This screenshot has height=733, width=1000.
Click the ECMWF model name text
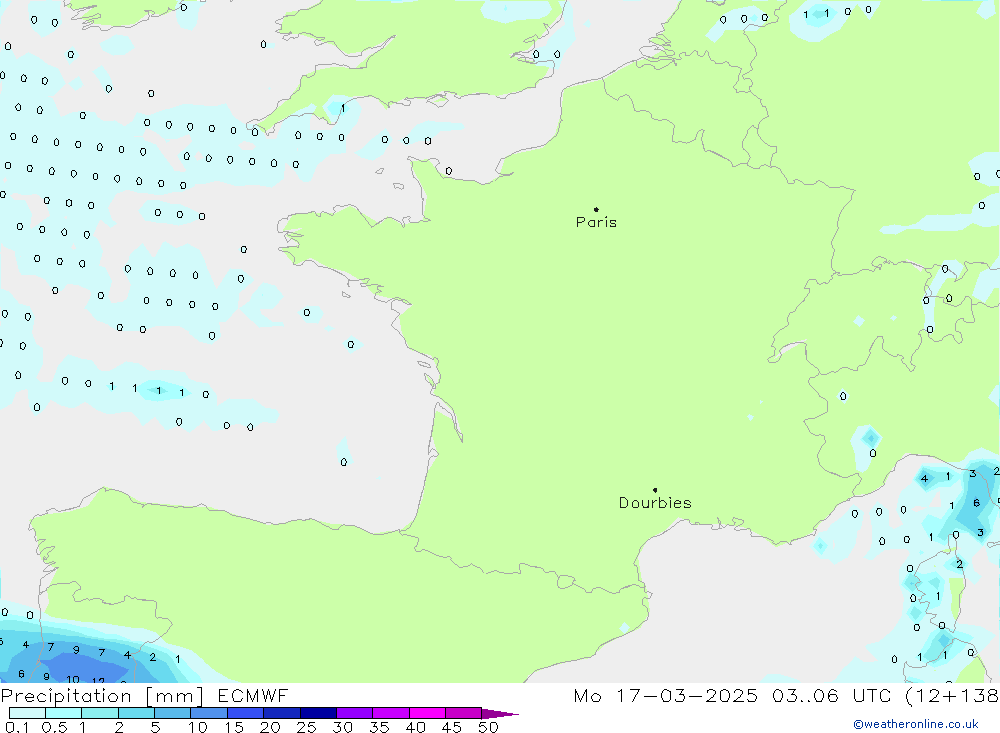[253, 695]
